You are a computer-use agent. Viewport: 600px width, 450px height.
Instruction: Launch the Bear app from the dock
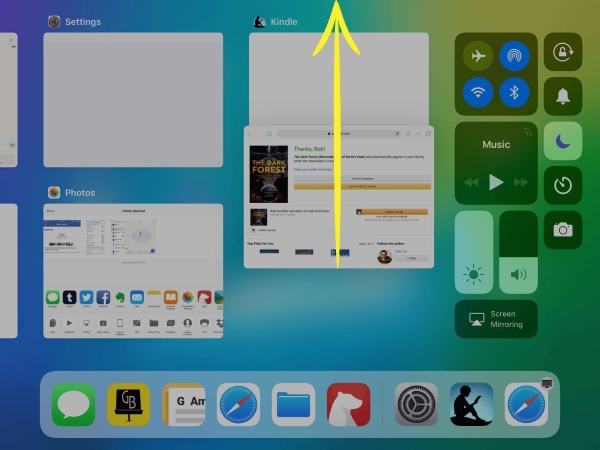(x=349, y=404)
